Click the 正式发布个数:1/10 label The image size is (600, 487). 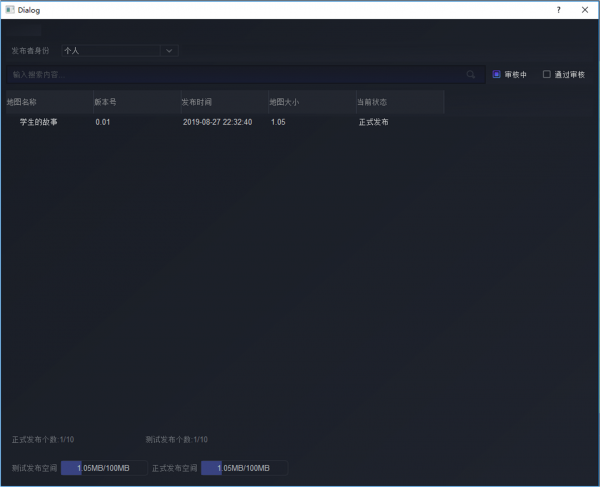coord(43,440)
